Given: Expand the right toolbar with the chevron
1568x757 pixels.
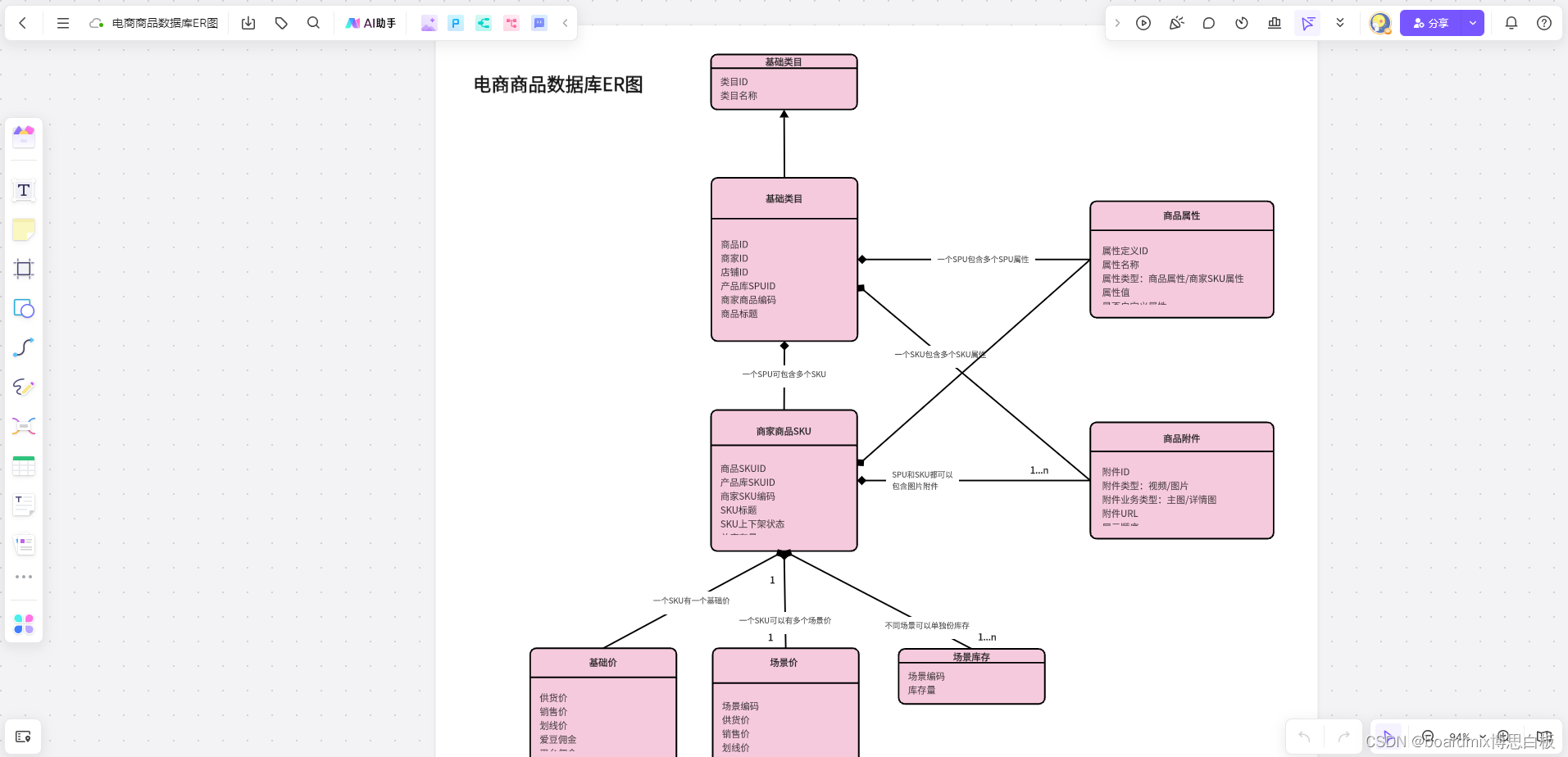Looking at the screenshot, I should pos(1117,23).
